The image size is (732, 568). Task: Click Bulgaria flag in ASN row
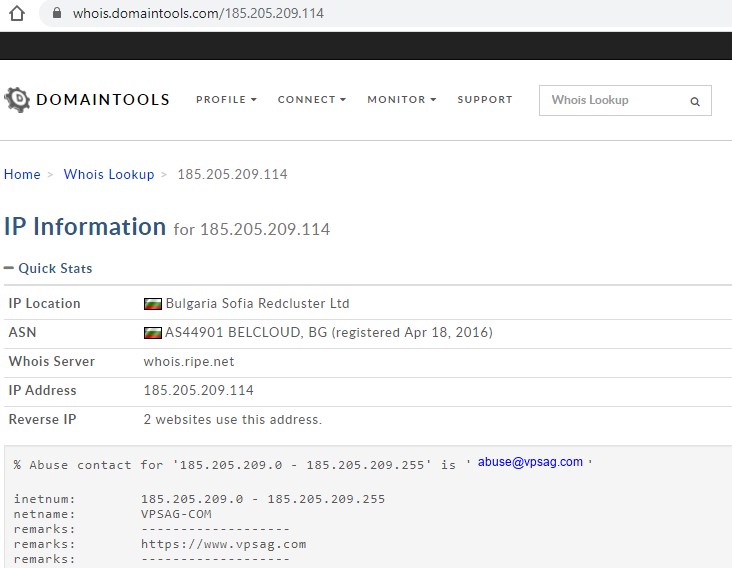[153, 333]
